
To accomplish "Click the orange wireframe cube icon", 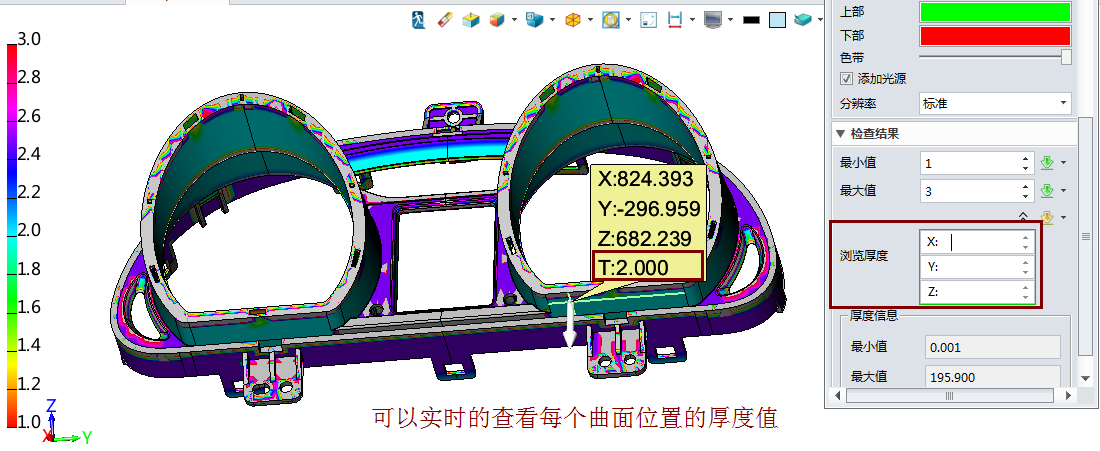I will click(573, 19).
